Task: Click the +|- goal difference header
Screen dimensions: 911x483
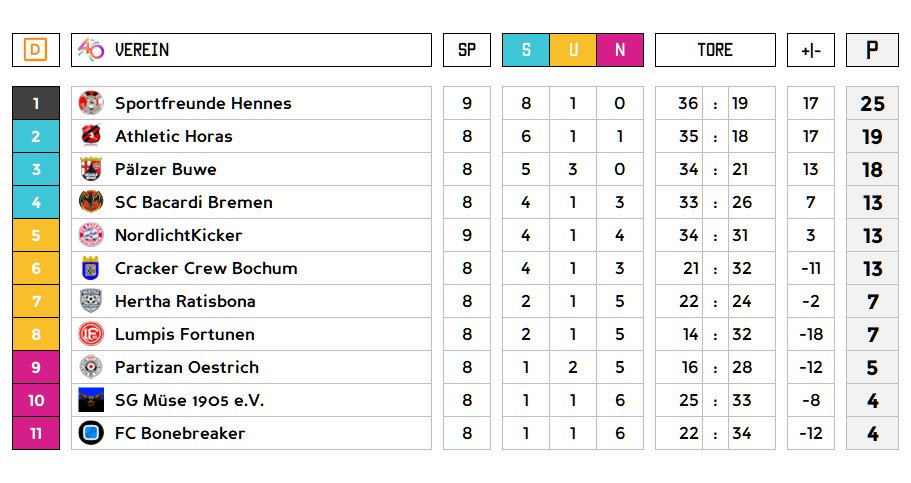Action: coord(810,50)
